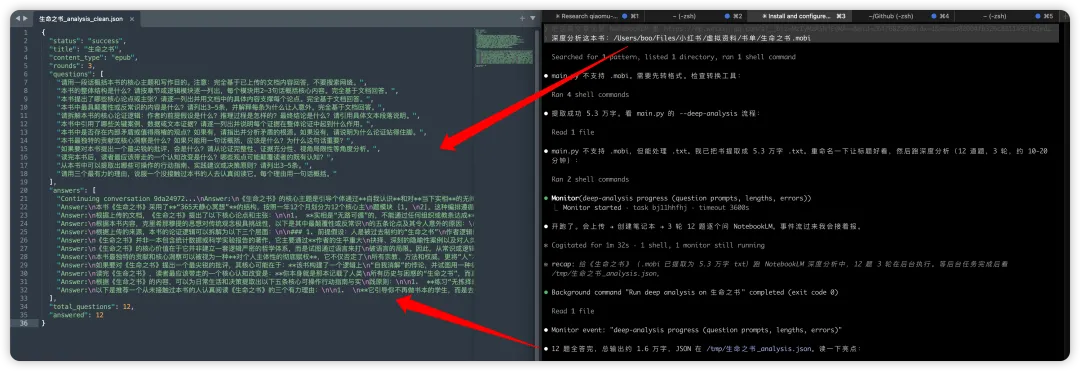The image size is (1080, 371).
Task: Click the forward navigation arrow in the editor tab bar
Action: click(26, 19)
